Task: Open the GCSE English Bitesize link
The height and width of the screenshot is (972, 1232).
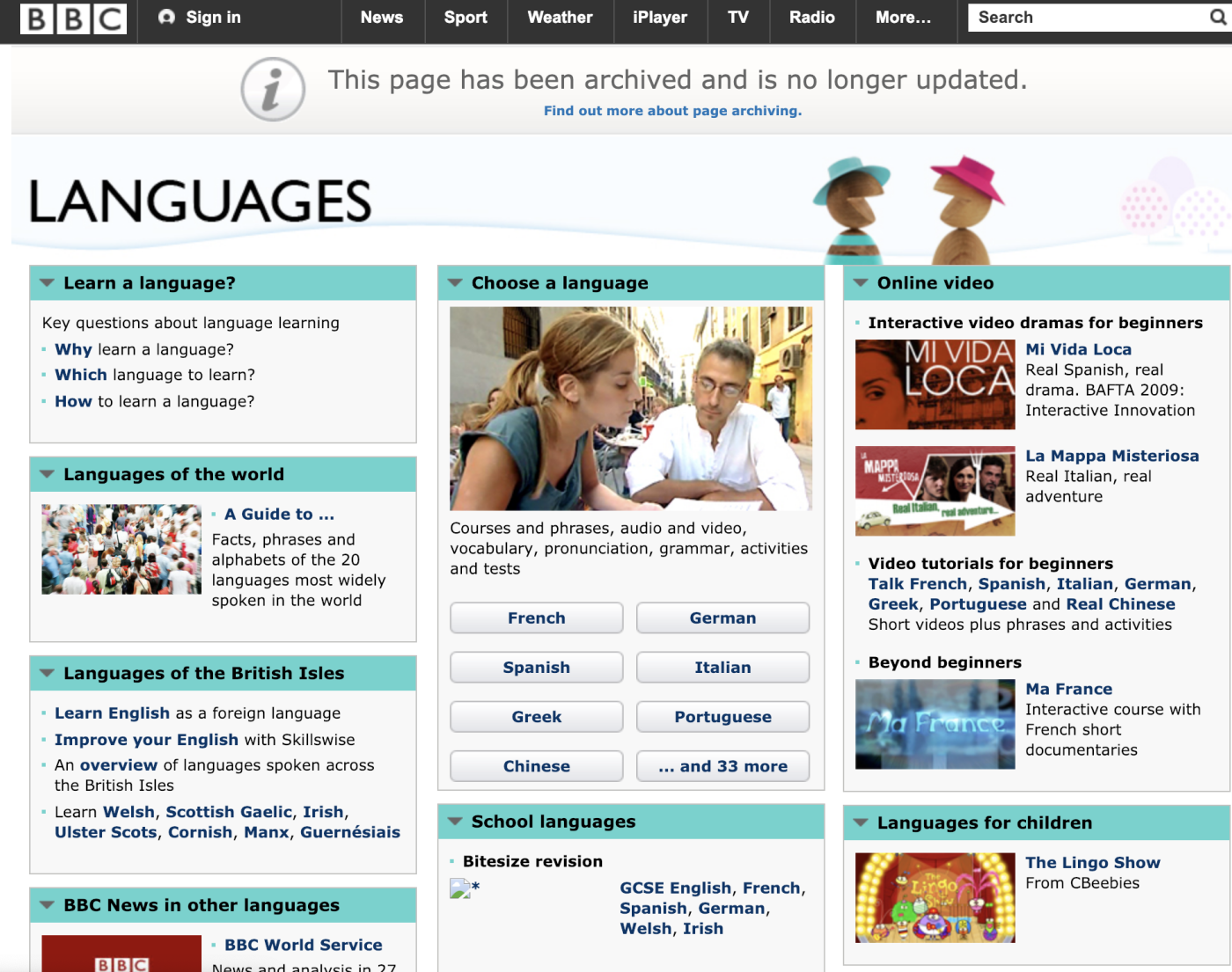Action: [676, 888]
